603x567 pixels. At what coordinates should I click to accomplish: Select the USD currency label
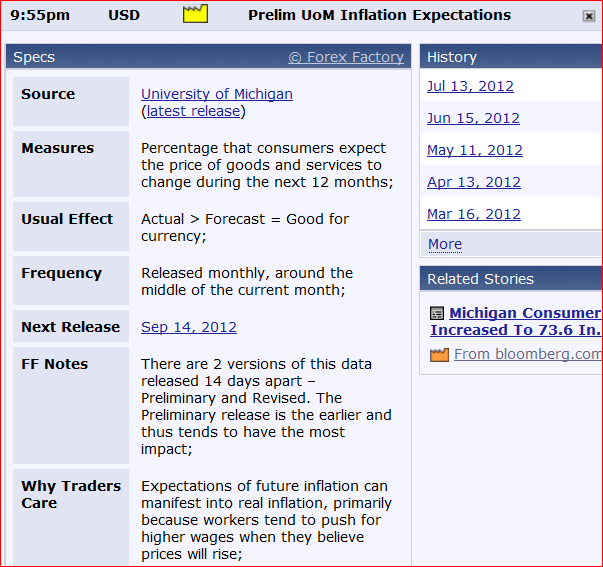tap(124, 15)
